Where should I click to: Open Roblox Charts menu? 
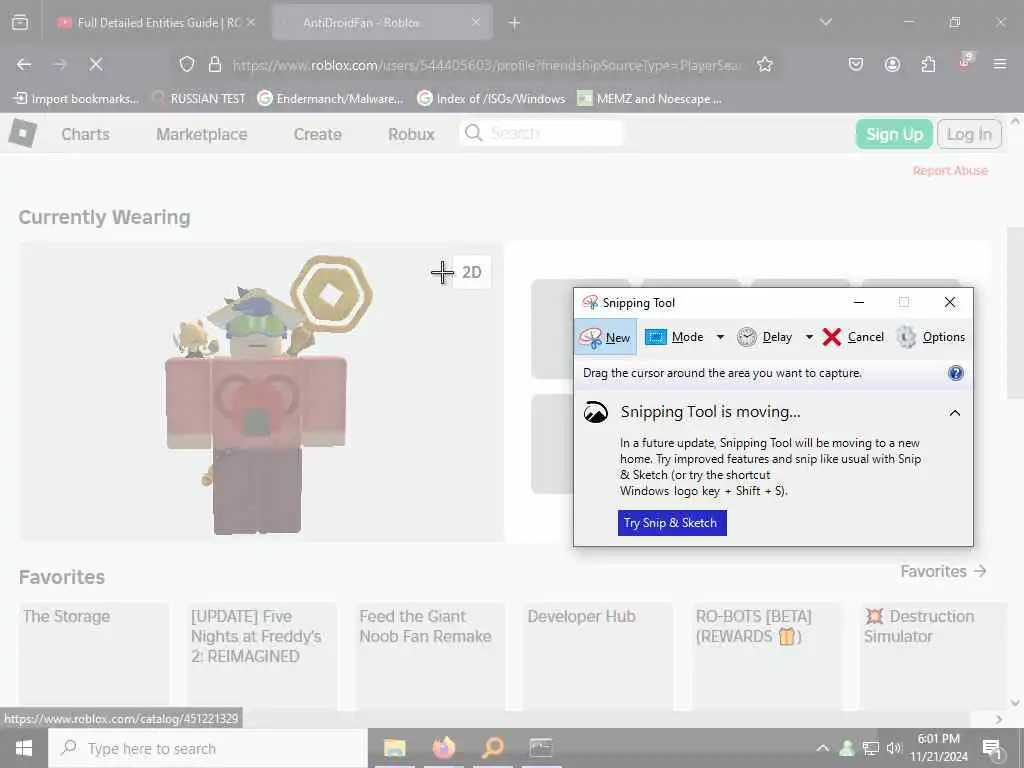pos(86,134)
